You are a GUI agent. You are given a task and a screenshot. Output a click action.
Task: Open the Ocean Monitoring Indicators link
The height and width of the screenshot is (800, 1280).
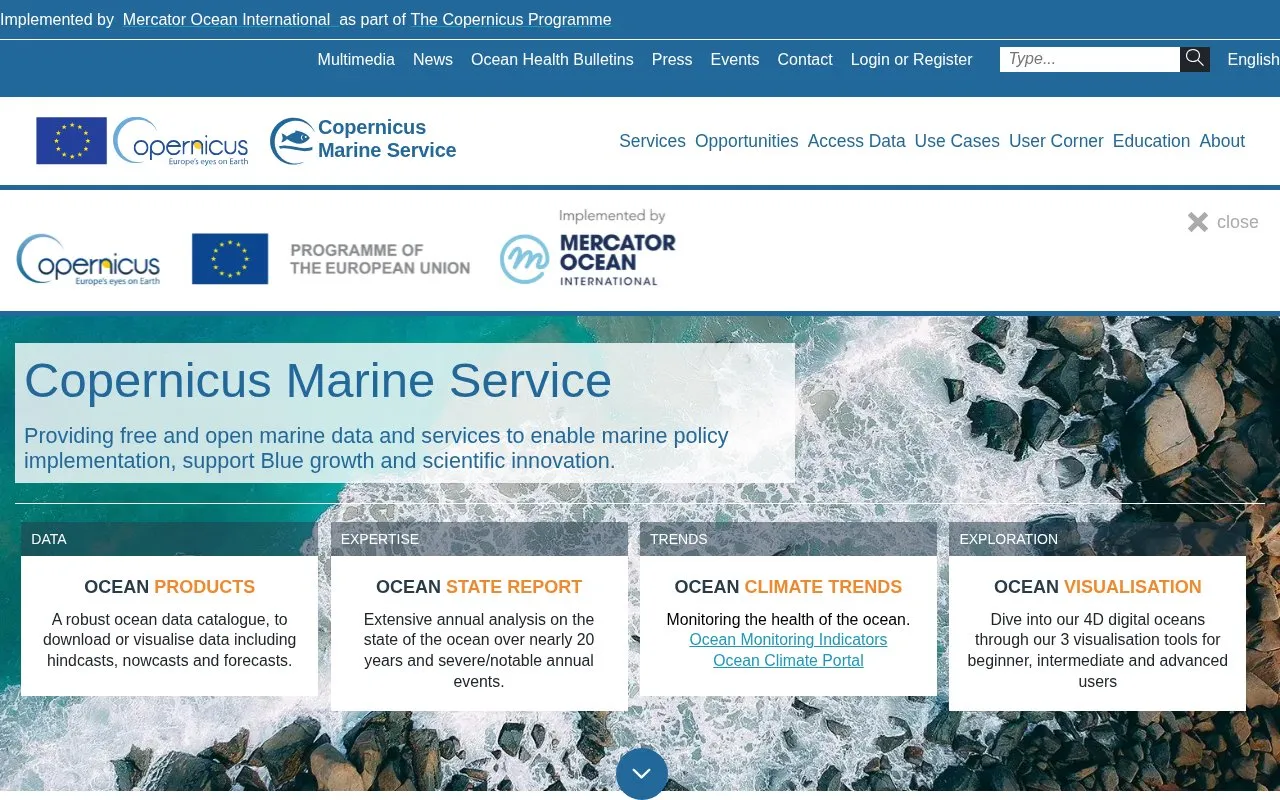788,640
